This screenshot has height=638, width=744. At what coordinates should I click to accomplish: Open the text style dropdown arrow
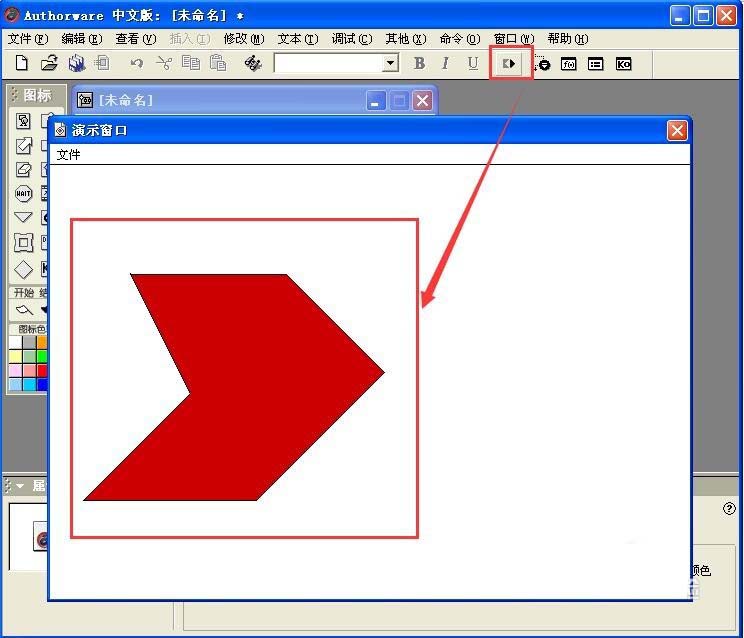coord(390,63)
